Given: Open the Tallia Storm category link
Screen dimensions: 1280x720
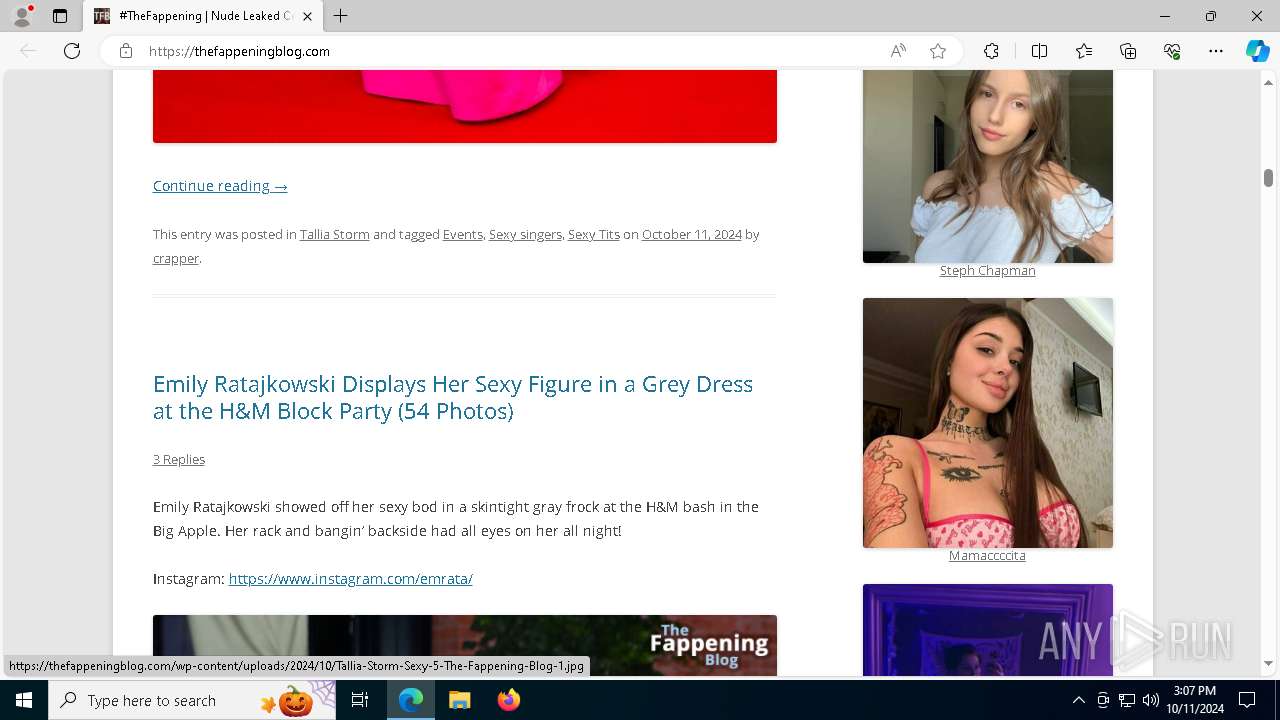Looking at the screenshot, I should (x=335, y=234).
